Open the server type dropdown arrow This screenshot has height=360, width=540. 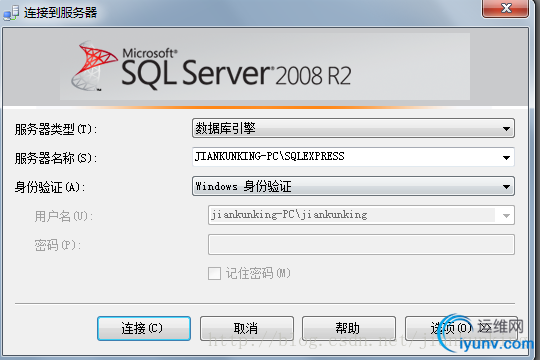pos(506,129)
